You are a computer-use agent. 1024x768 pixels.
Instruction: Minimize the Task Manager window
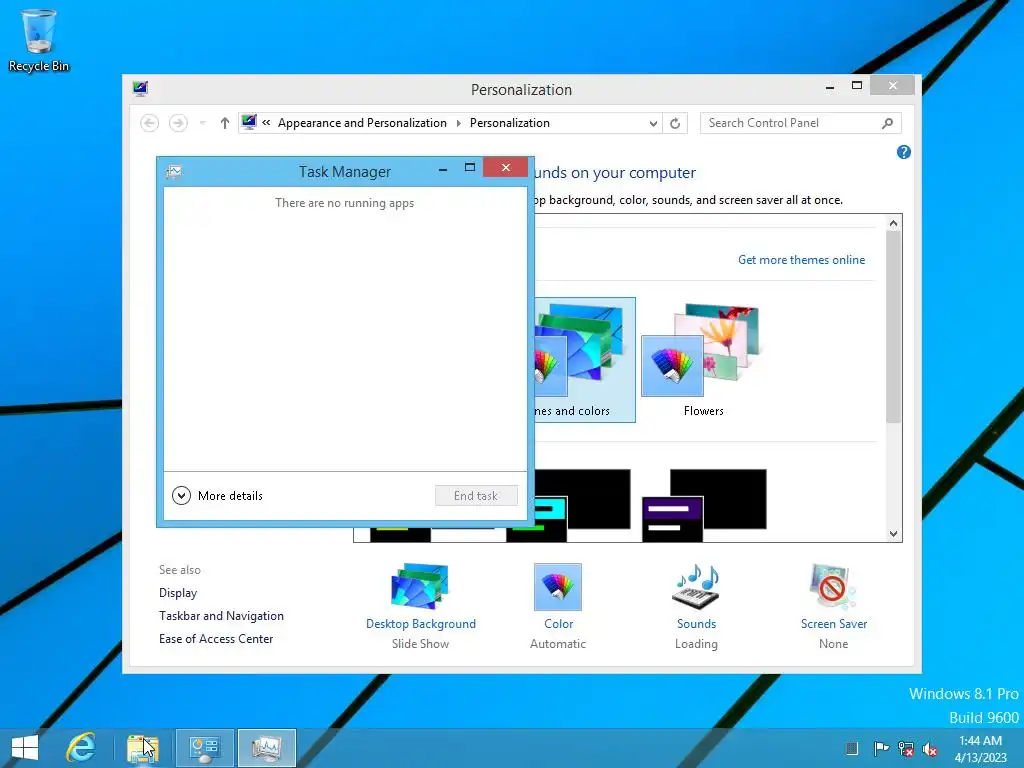click(x=443, y=169)
